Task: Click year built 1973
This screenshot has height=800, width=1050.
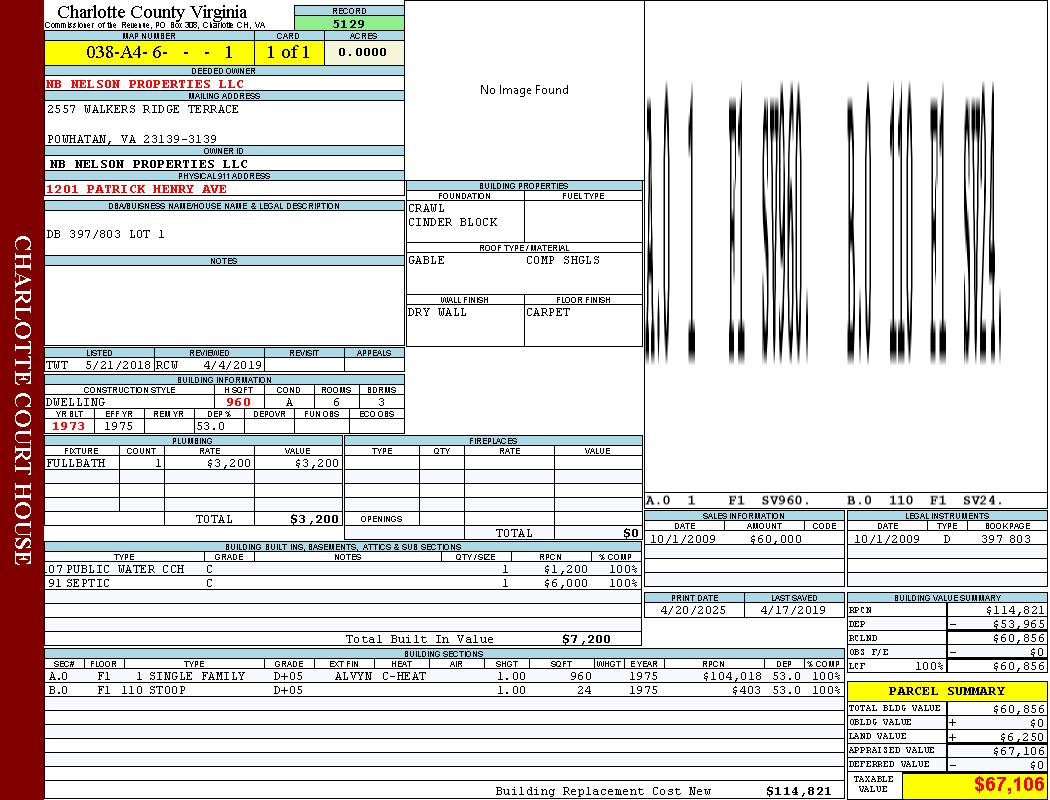Action: [69, 426]
